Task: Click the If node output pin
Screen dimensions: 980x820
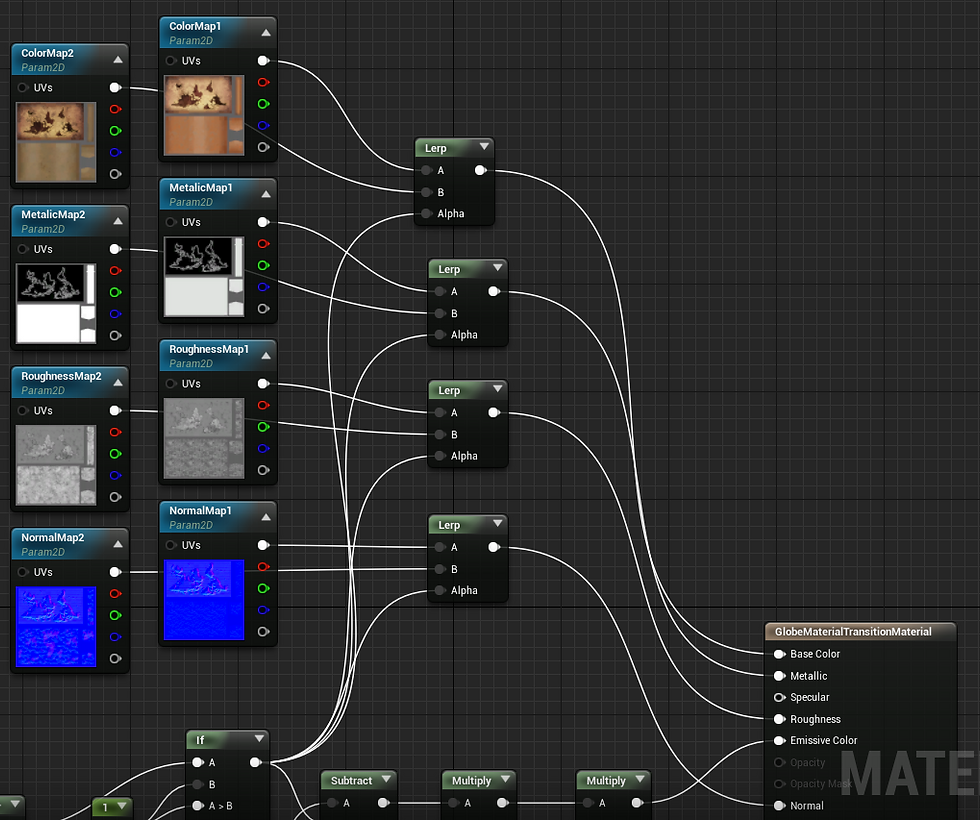Action: pos(256,762)
